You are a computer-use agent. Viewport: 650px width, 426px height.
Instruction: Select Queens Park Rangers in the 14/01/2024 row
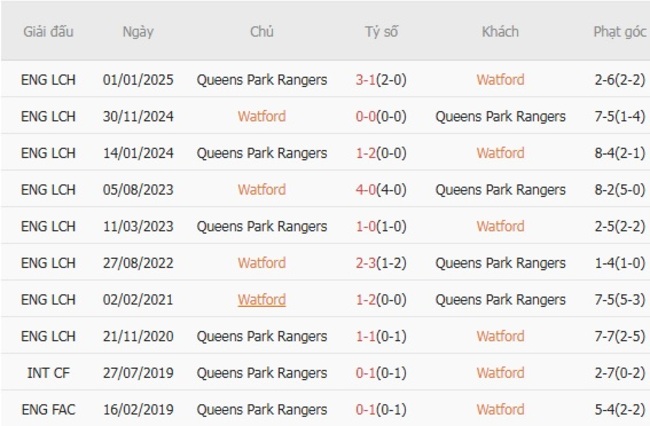tap(262, 153)
